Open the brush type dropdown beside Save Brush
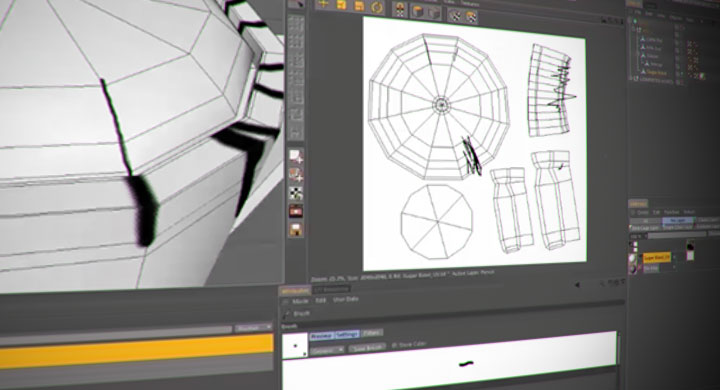 pos(327,350)
